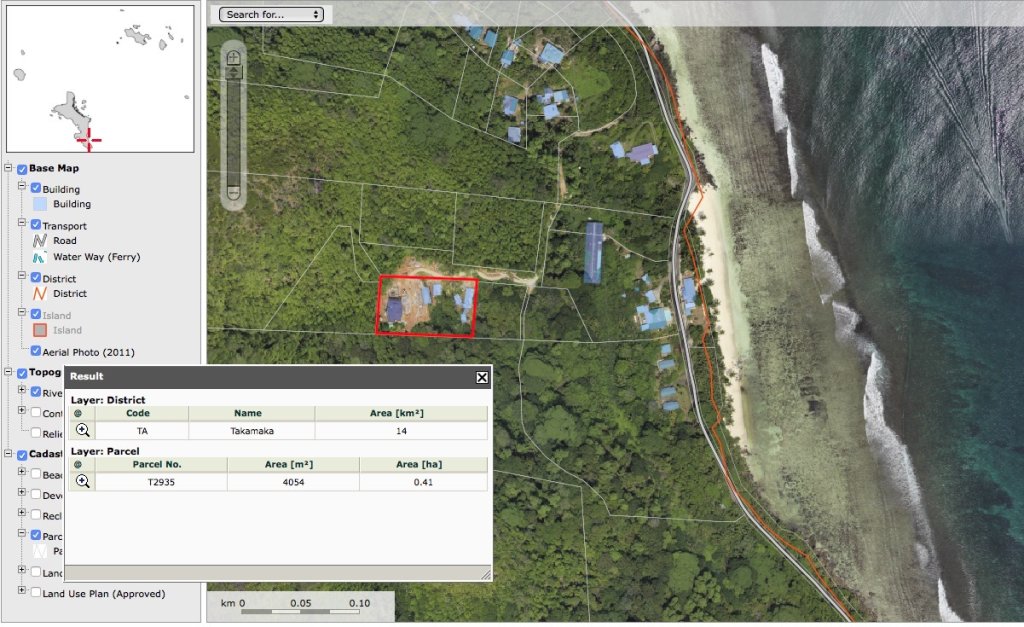Uncheck the Aerial Photo (2011) layer
1024x627 pixels.
coord(36,352)
